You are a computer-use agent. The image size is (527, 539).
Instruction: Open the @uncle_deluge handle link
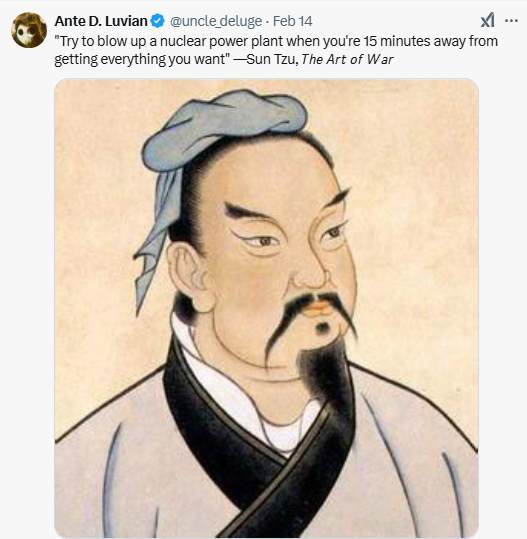pyautogui.click(x=216, y=21)
